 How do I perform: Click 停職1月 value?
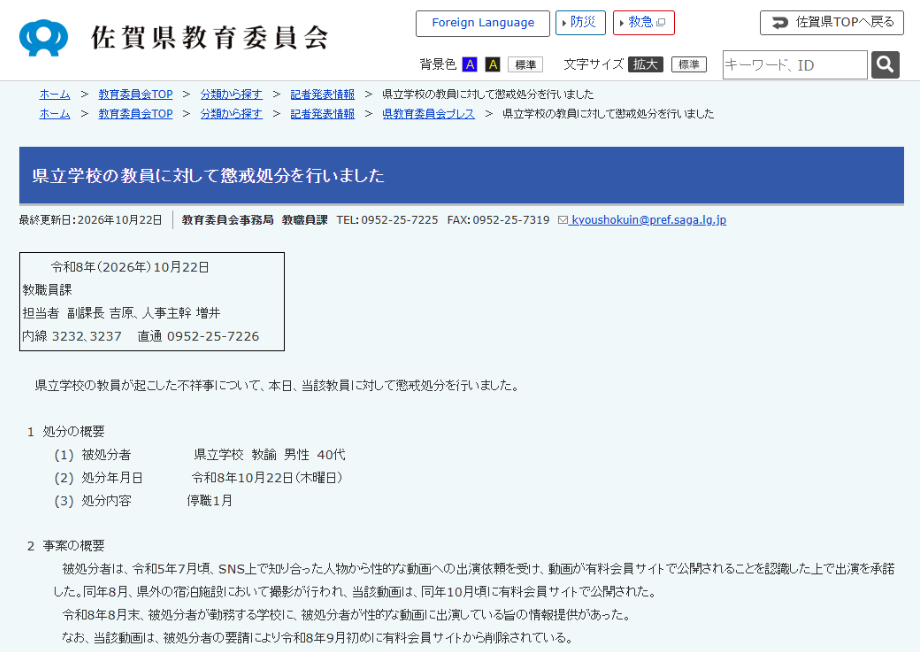209,501
